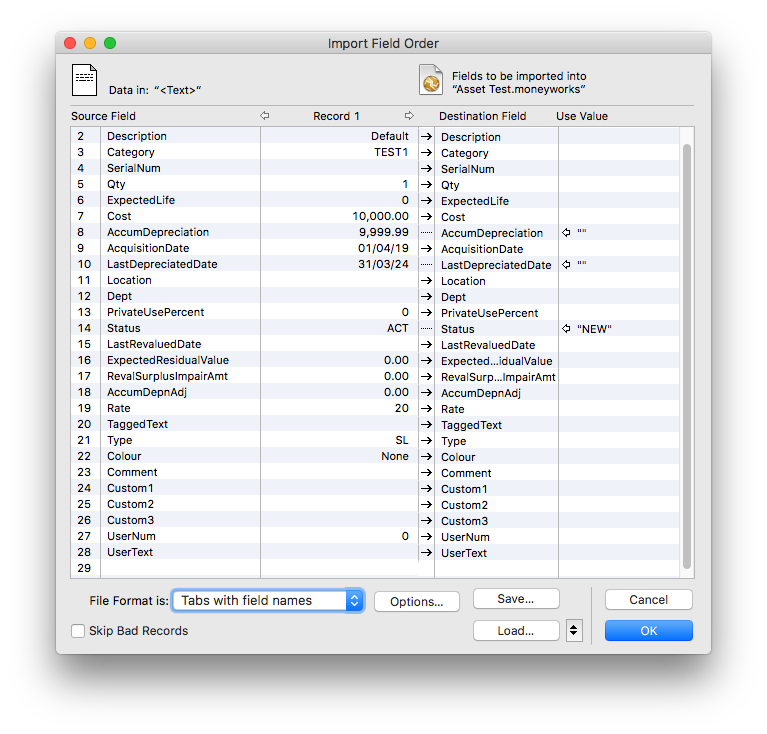
Task: Select source field TaggedText
Action: (137, 424)
